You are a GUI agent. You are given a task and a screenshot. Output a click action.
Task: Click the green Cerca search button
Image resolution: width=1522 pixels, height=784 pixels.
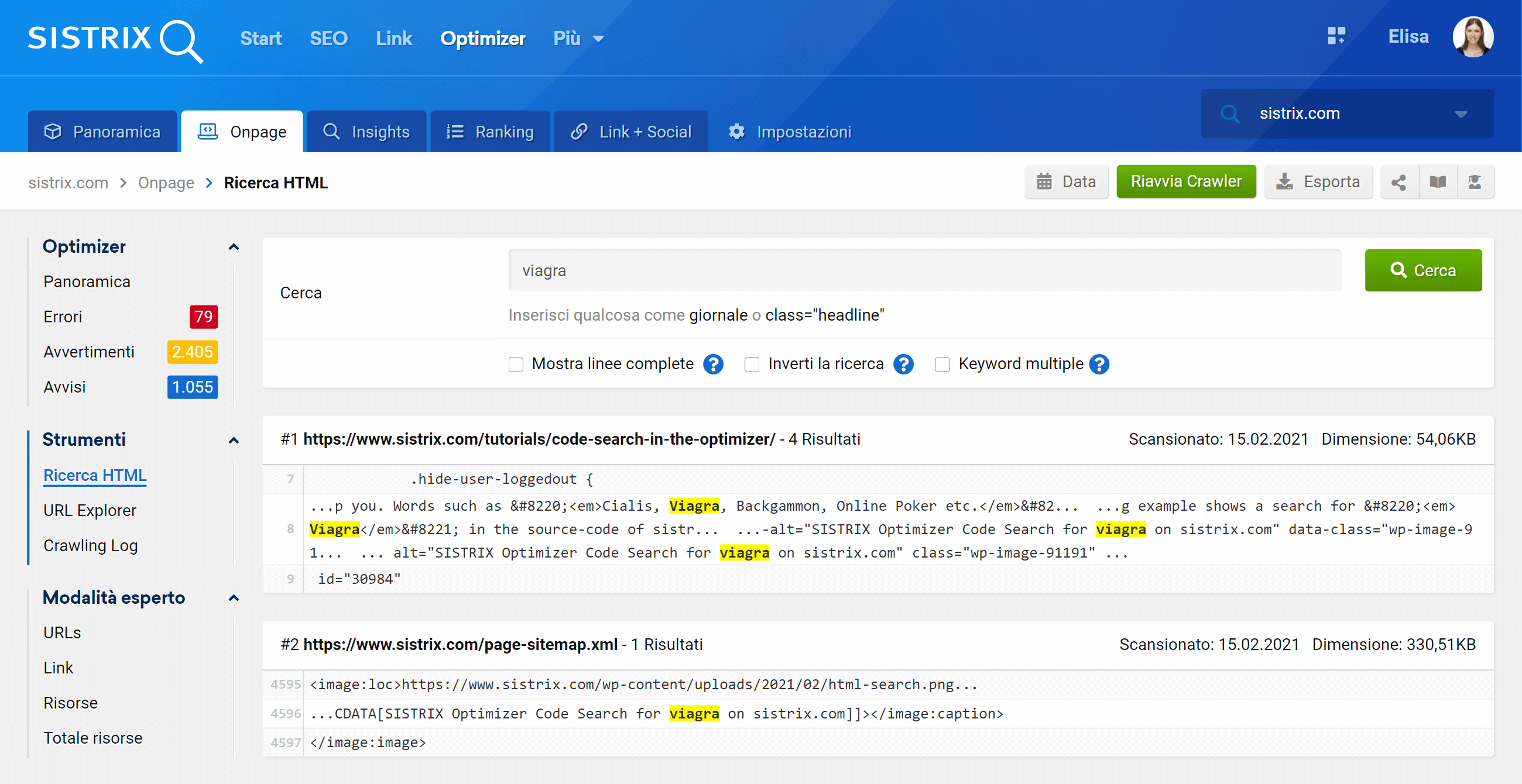pyautogui.click(x=1422, y=270)
